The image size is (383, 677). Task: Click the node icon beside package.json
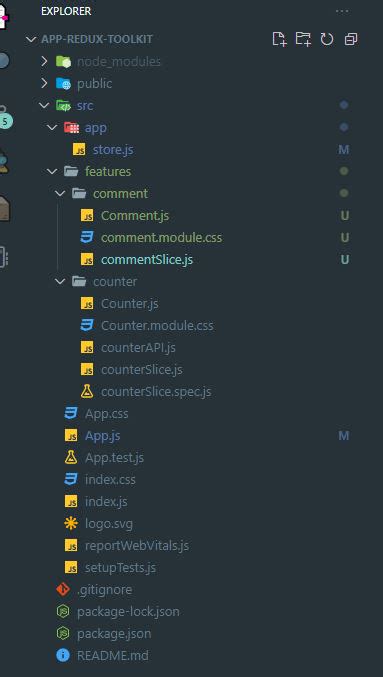(x=63, y=633)
